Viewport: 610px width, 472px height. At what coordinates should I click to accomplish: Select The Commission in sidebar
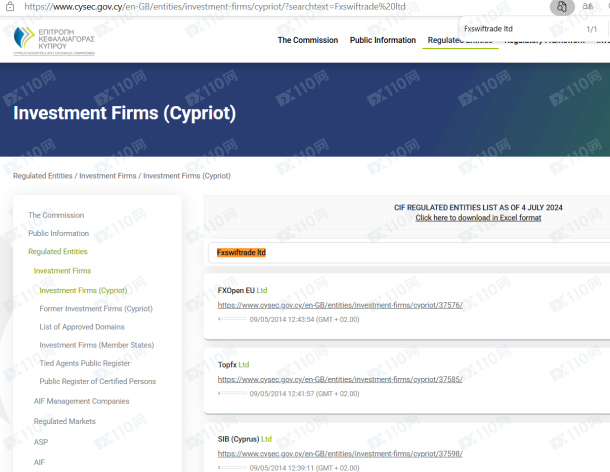pyautogui.click(x=56, y=215)
